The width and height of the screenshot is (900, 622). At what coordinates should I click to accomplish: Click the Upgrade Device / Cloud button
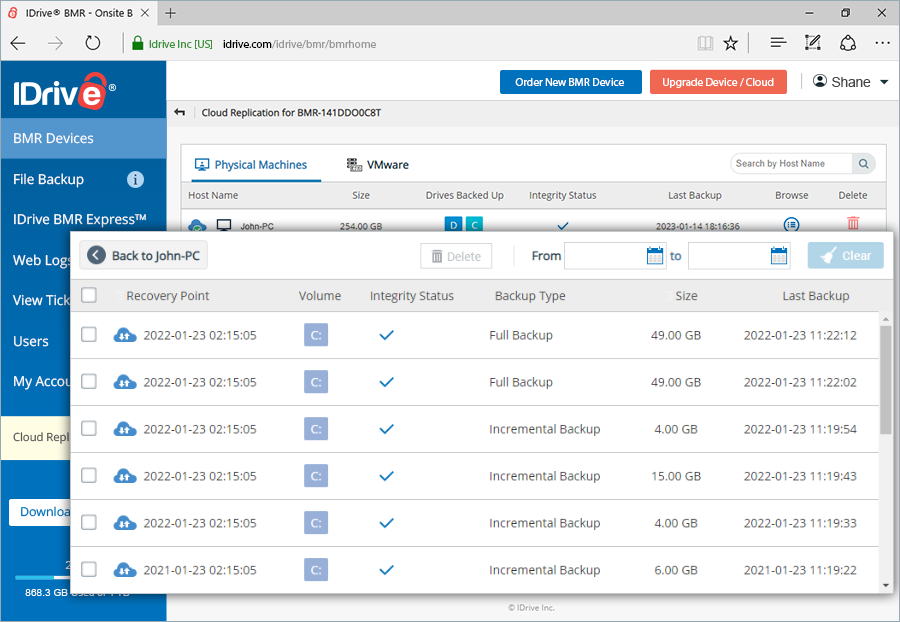pyautogui.click(x=718, y=82)
